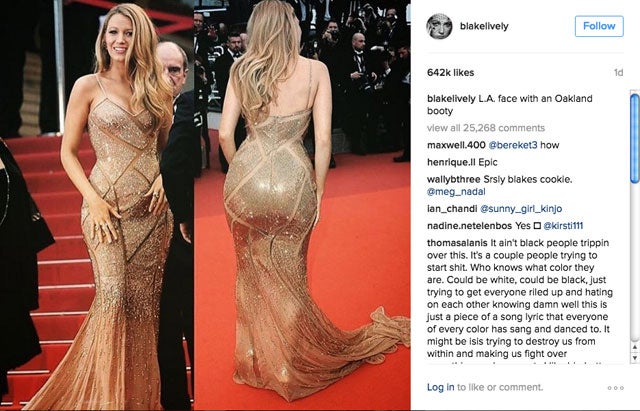
Task: Open commenter wallybthree's profile
Action: (454, 179)
